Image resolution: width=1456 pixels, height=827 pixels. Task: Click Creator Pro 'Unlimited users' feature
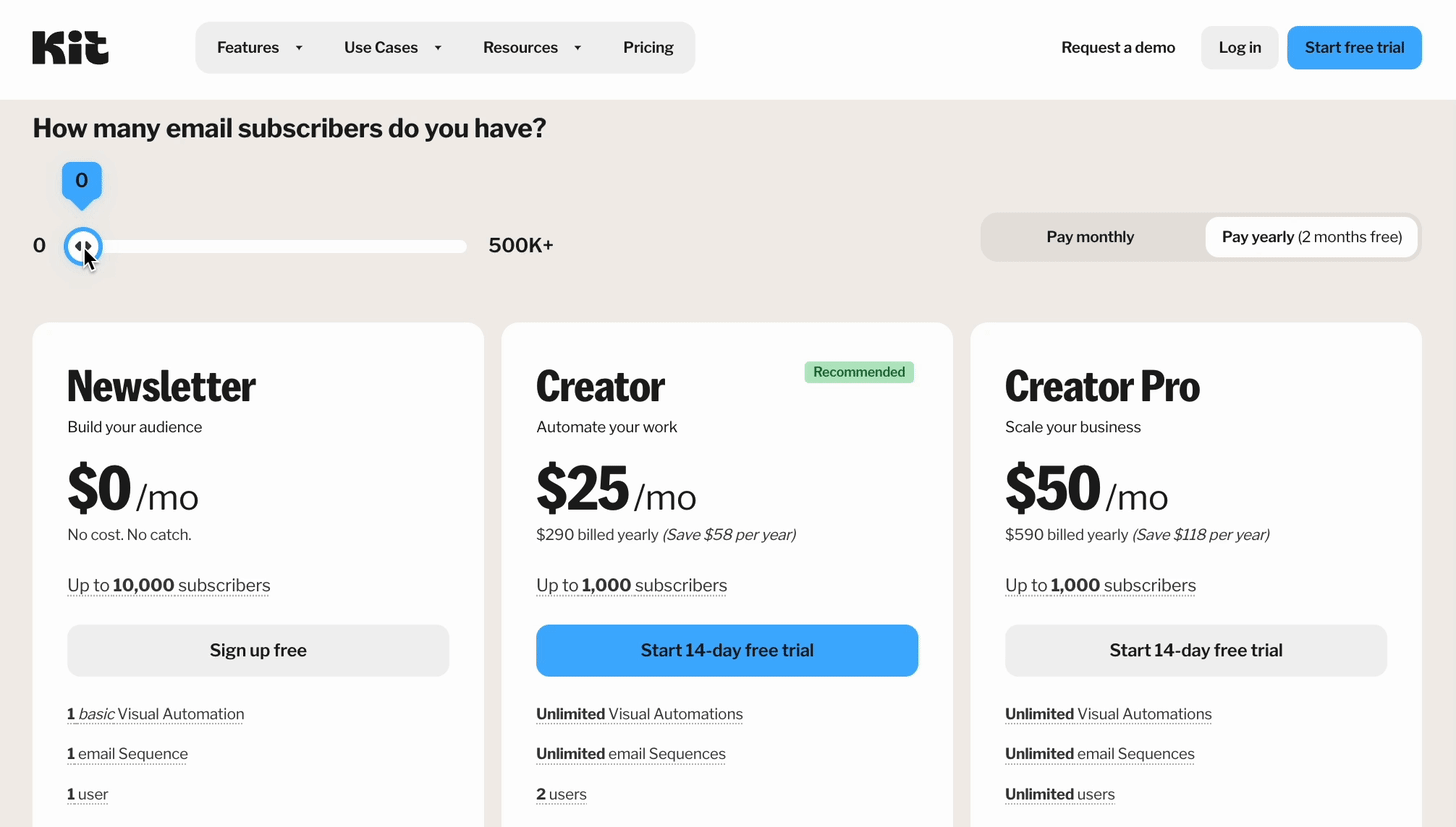(x=1060, y=794)
